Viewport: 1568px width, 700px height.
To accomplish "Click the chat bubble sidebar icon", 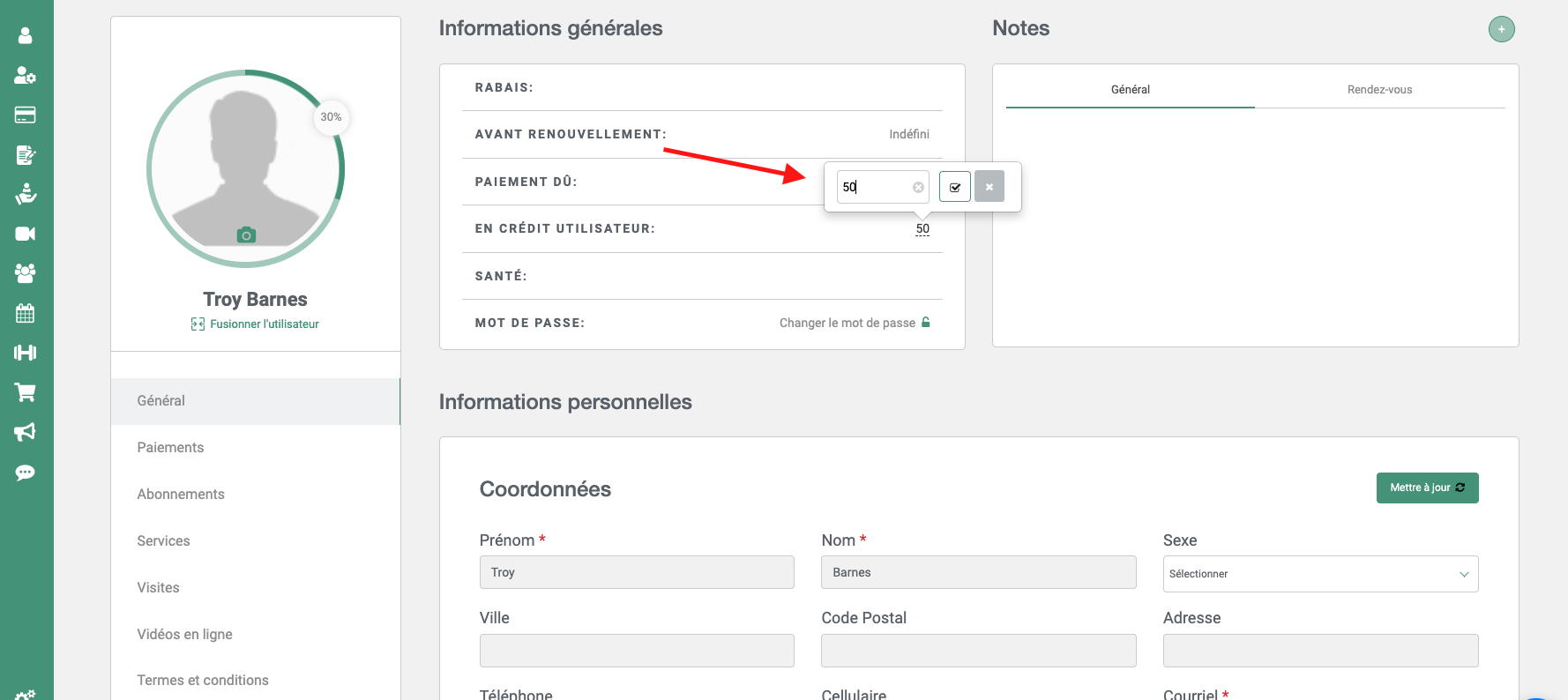I will [x=25, y=473].
